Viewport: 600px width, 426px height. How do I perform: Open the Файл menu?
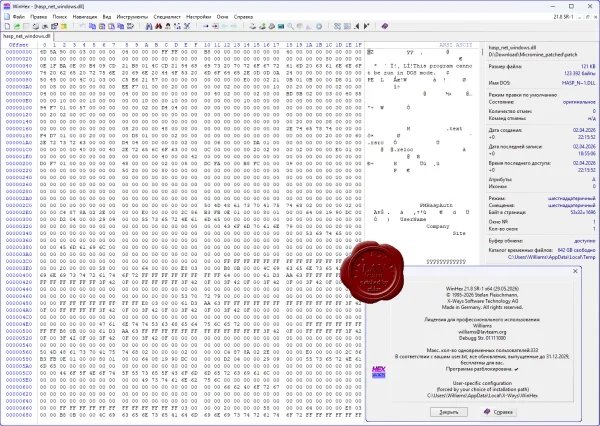18,17
